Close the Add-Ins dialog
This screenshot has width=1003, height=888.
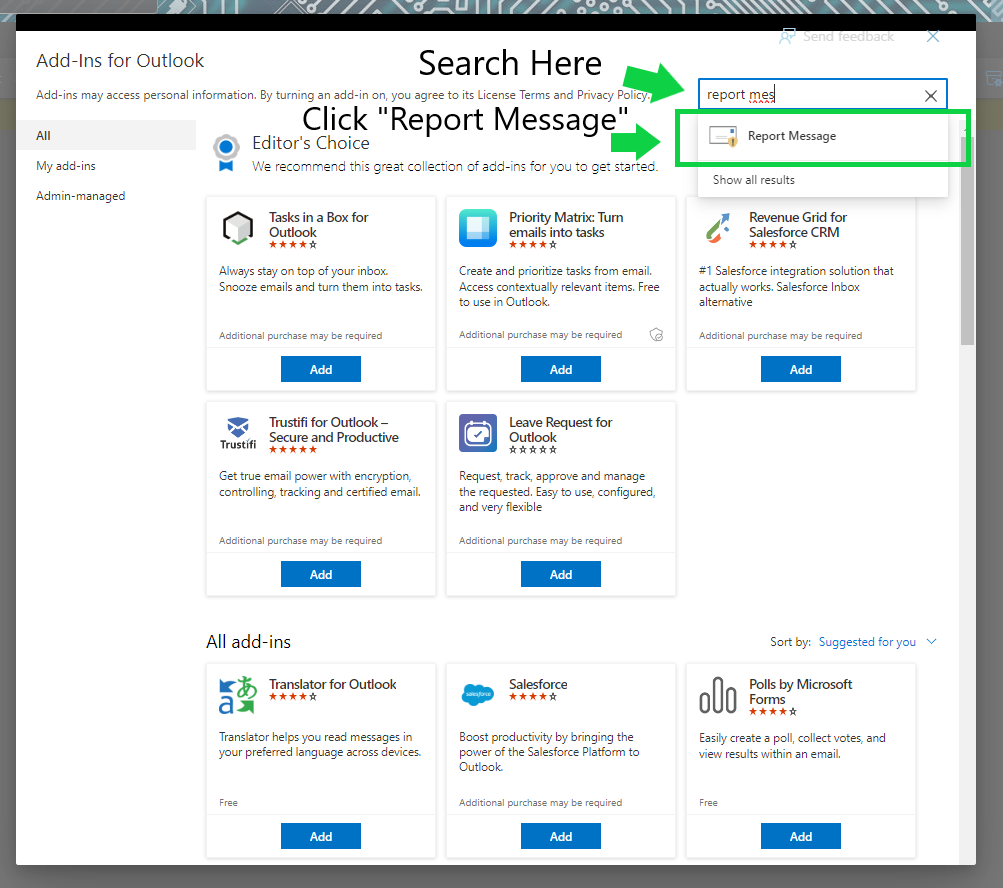pos(933,36)
